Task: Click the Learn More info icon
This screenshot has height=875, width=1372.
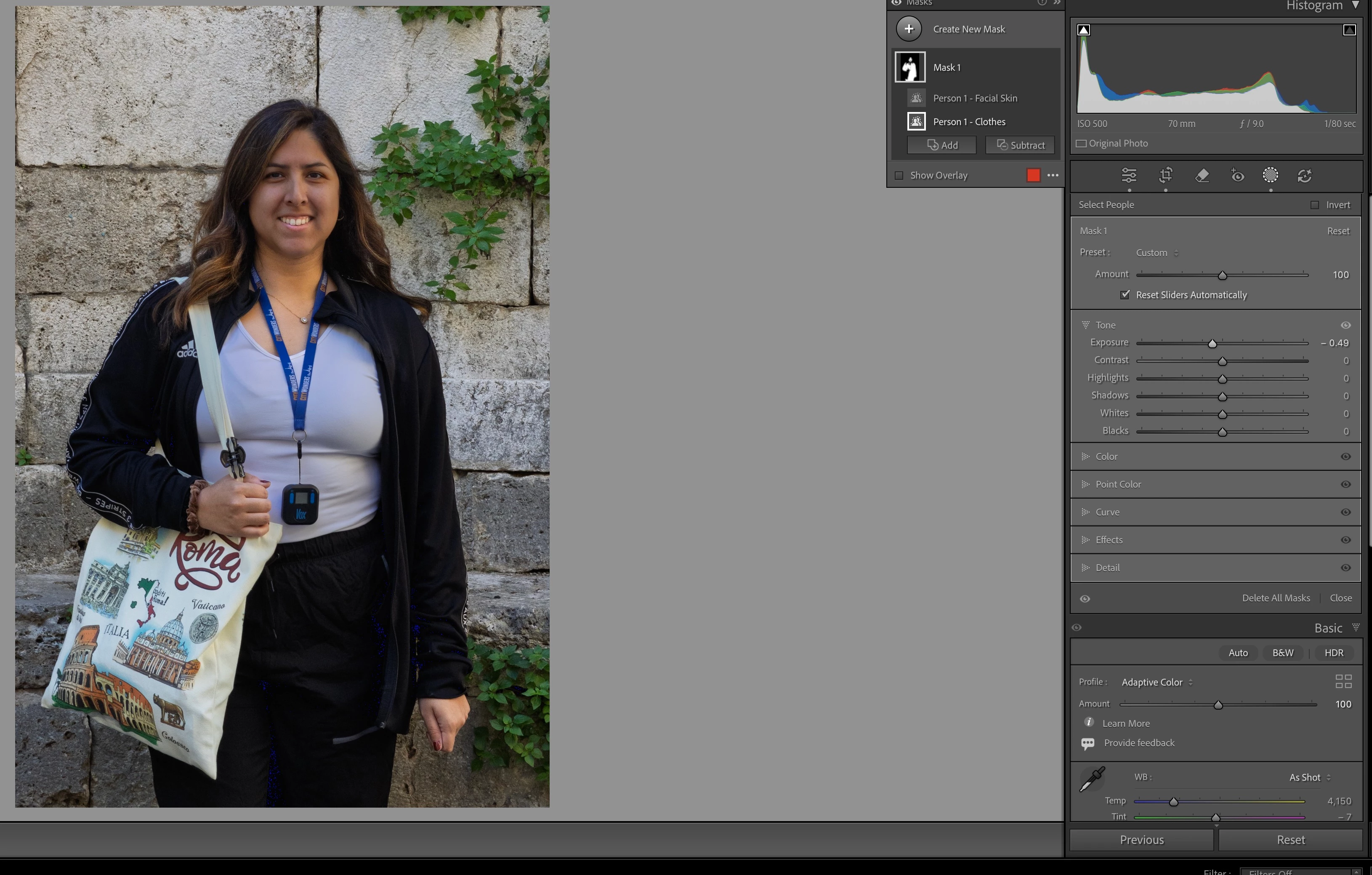Action: 1089,722
